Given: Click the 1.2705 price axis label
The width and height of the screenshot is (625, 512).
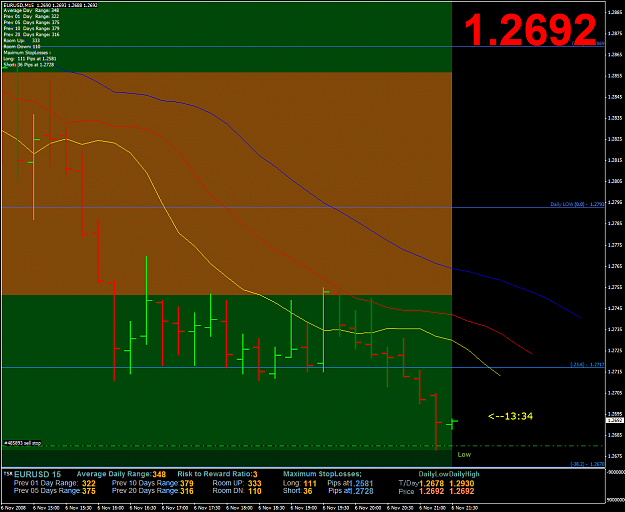Looking at the screenshot, I should pos(615,392).
